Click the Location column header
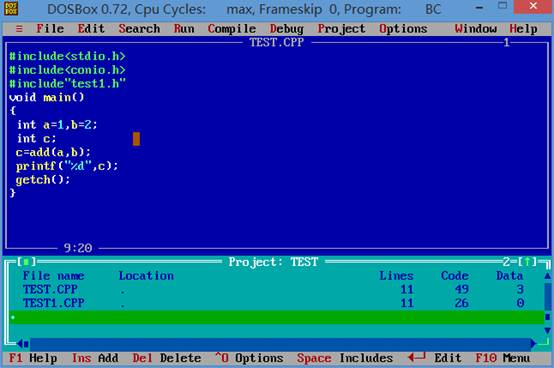 (146, 275)
